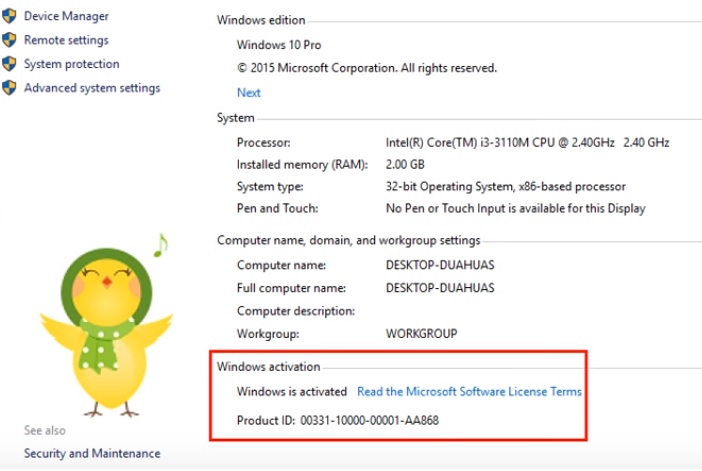Click the 'Workgroup:' label
The image size is (702, 471).
[268, 334]
